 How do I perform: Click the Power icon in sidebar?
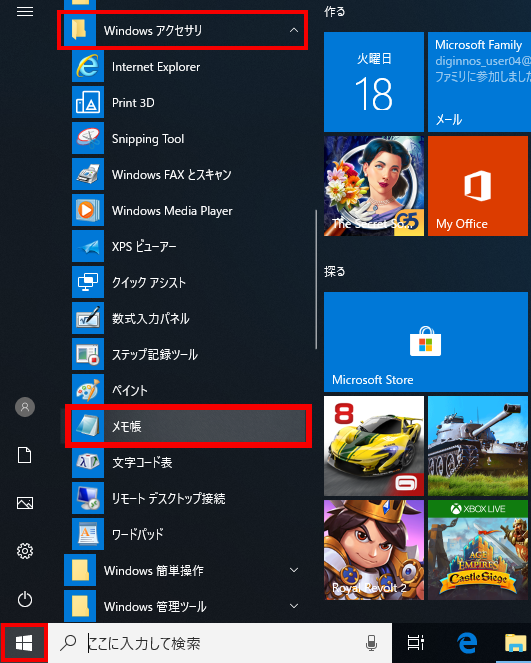click(x=25, y=599)
